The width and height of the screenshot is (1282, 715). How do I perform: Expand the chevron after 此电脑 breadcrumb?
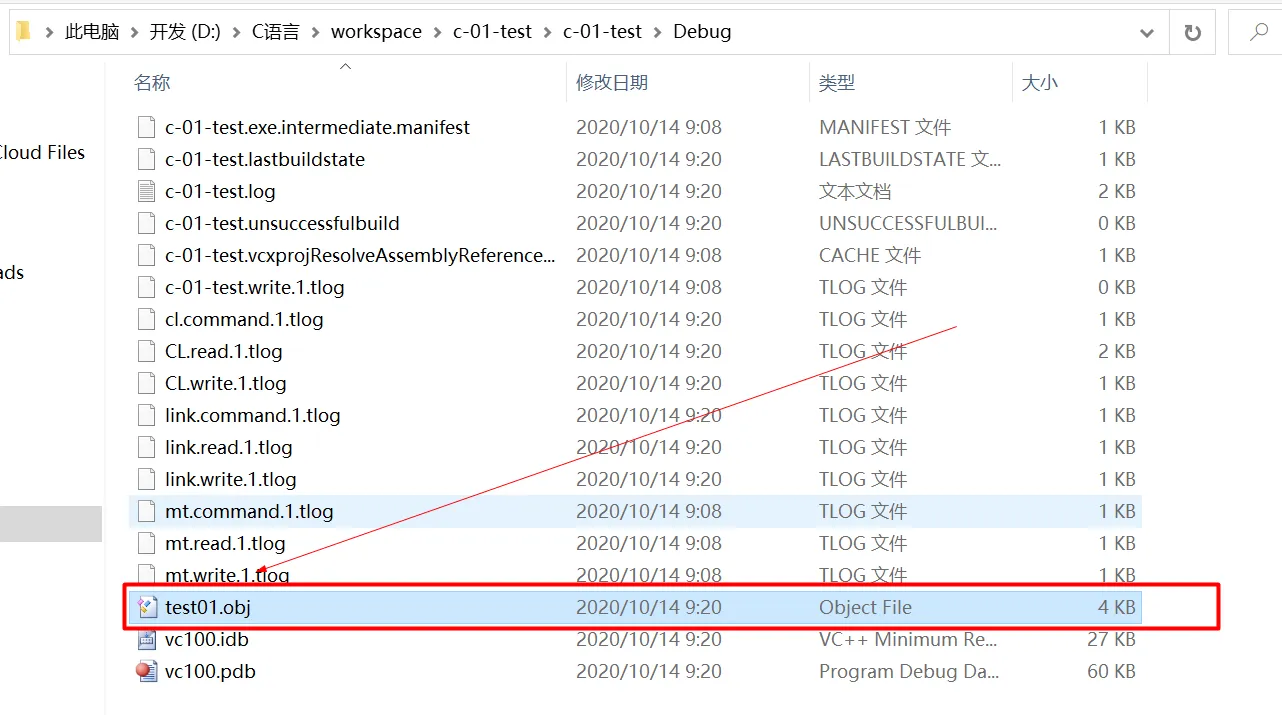(135, 32)
